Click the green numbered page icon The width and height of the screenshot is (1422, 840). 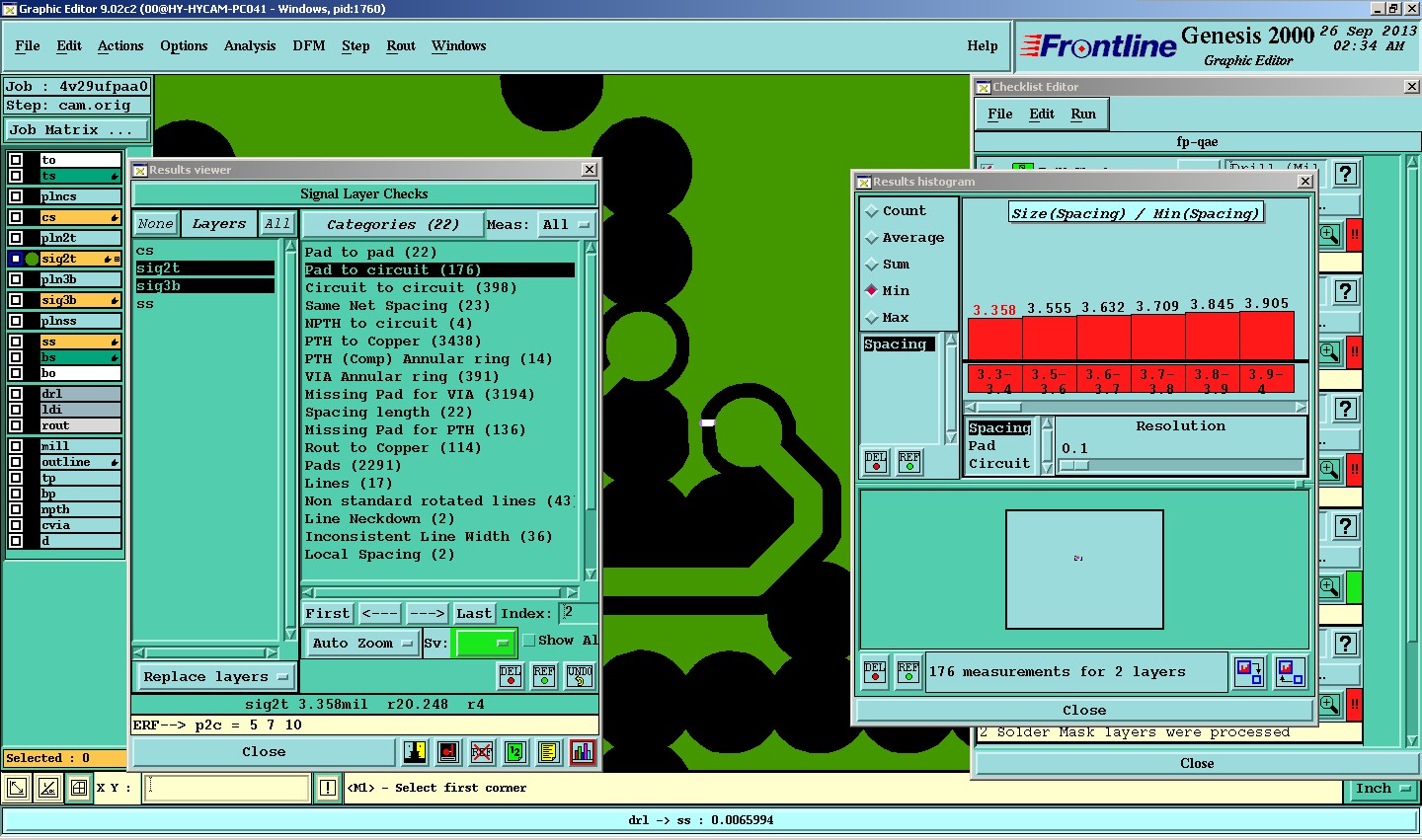pos(515,752)
